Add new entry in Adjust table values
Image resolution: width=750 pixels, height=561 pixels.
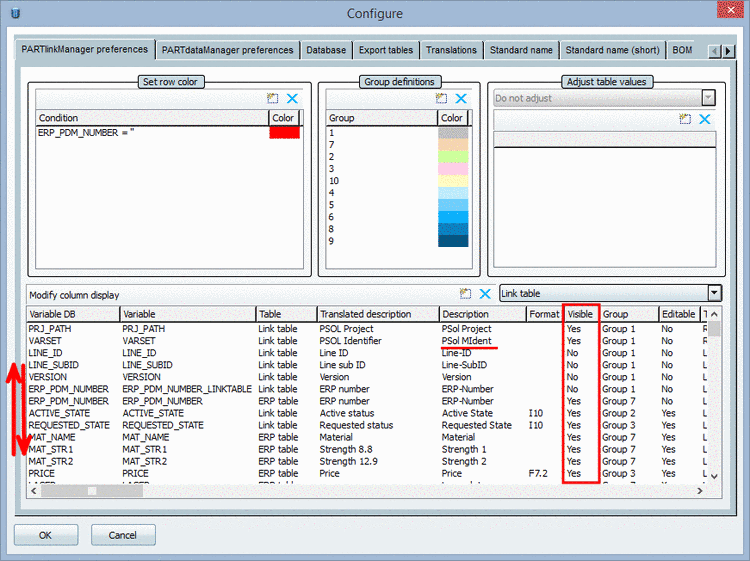tap(685, 119)
